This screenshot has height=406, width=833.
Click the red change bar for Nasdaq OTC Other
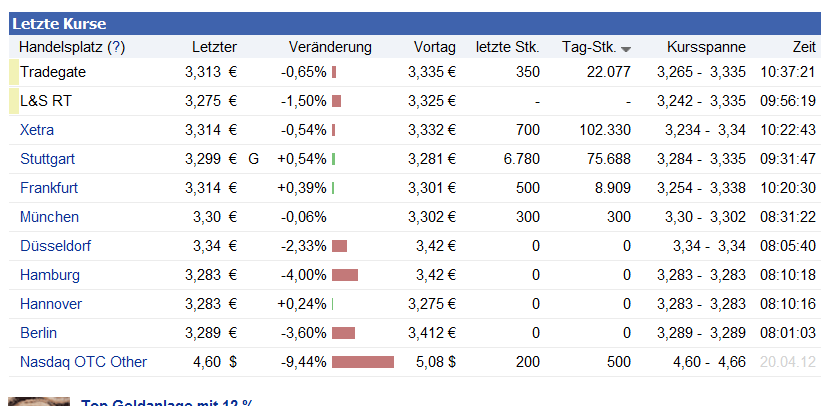(362, 362)
